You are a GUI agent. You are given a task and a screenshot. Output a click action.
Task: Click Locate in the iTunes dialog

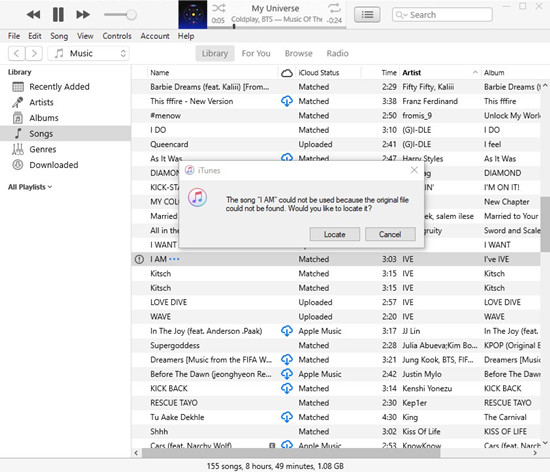(334, 234)
